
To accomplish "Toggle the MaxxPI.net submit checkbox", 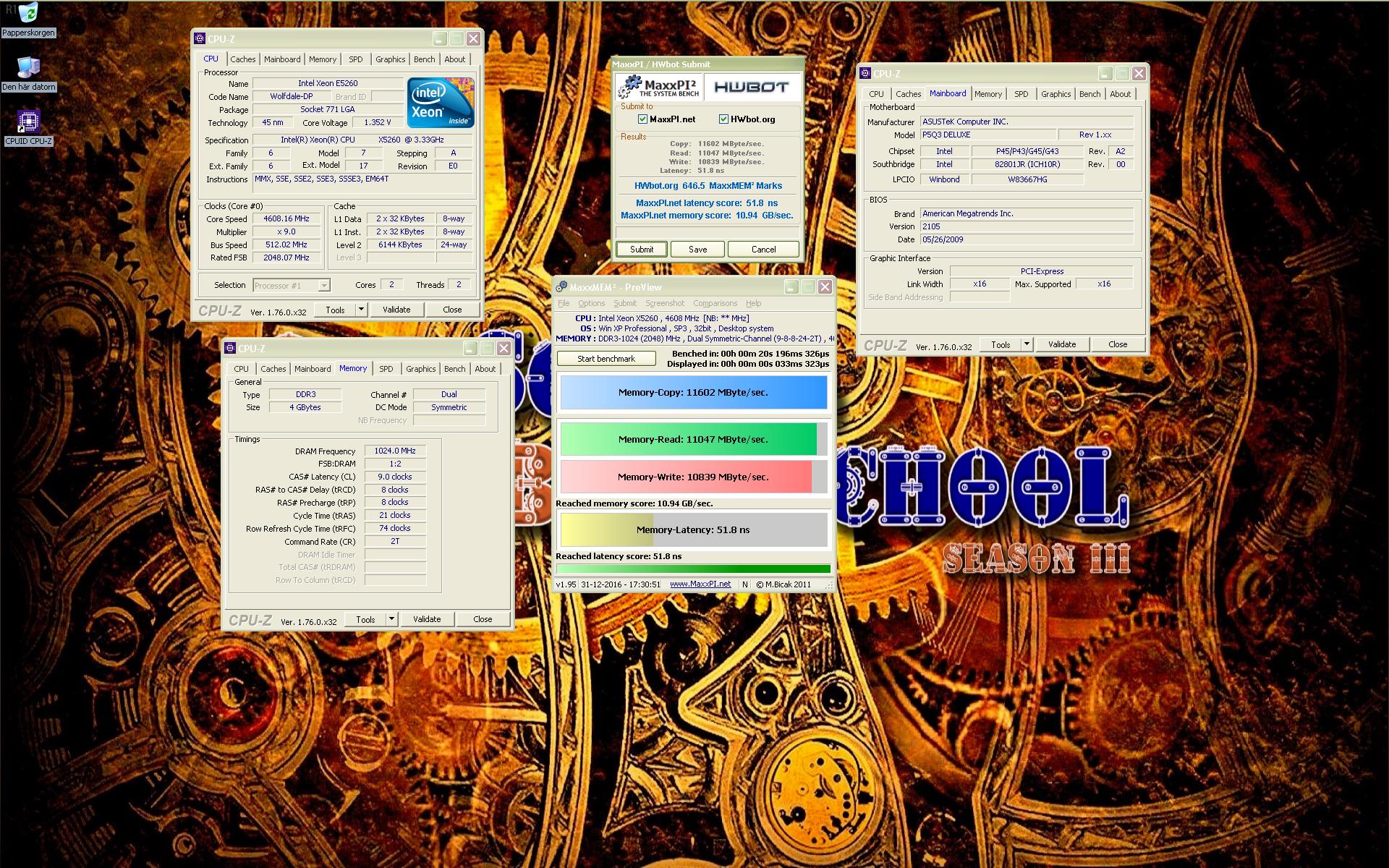I will pos(642,119).
